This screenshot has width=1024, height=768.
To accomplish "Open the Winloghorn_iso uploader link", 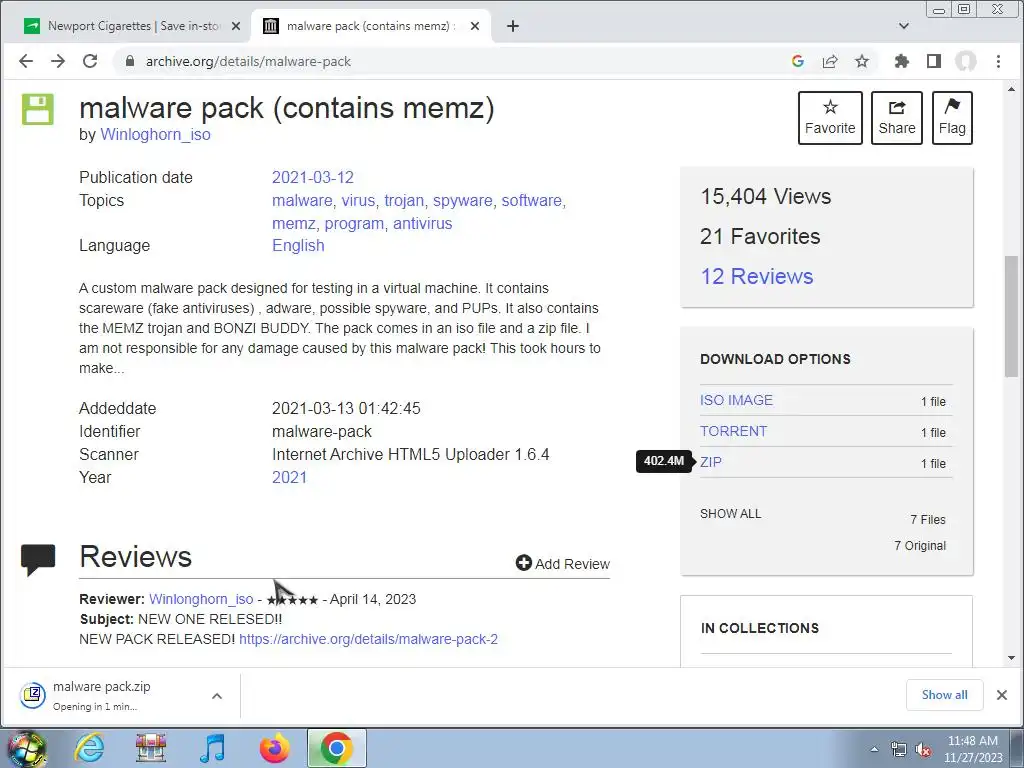I will click(x=155, y=135).
